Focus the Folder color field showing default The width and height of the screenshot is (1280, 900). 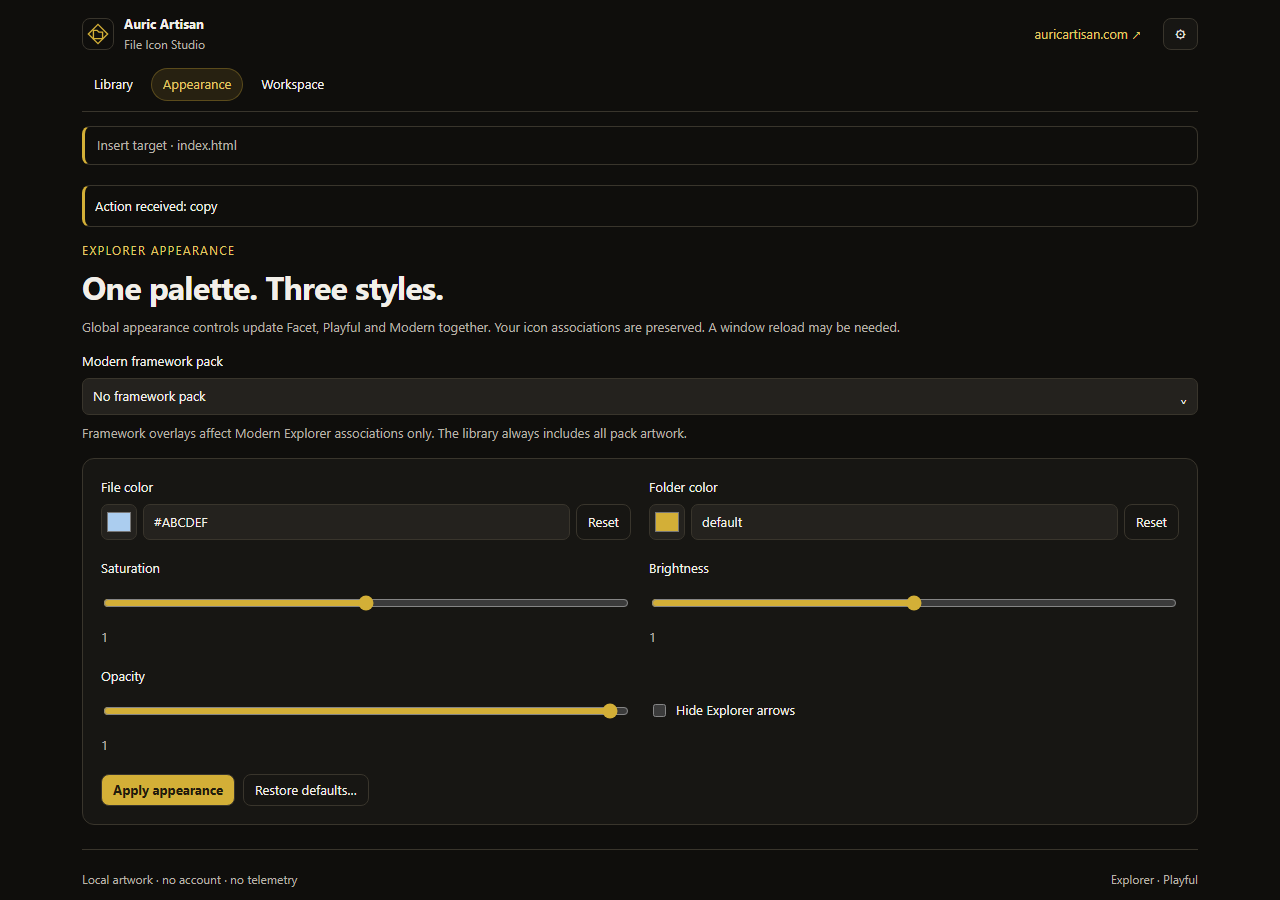coord(904,522)
